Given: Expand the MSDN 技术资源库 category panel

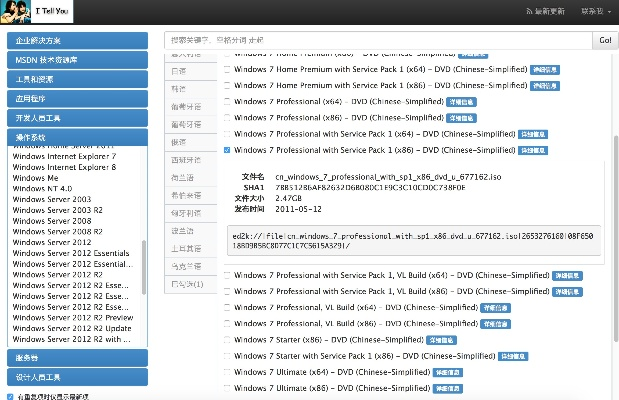Looking at the screenshot, I should tap(77, 60).
